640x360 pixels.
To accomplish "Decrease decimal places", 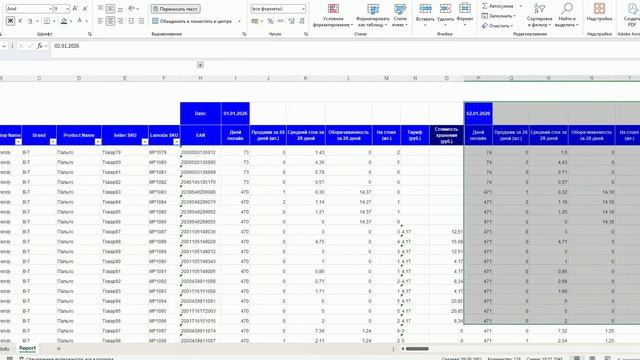I will 302,21.
